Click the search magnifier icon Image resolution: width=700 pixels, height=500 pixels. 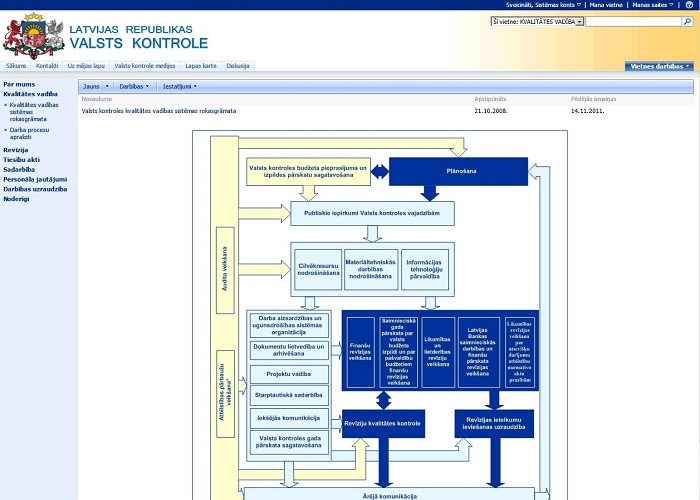click(687, 21)
